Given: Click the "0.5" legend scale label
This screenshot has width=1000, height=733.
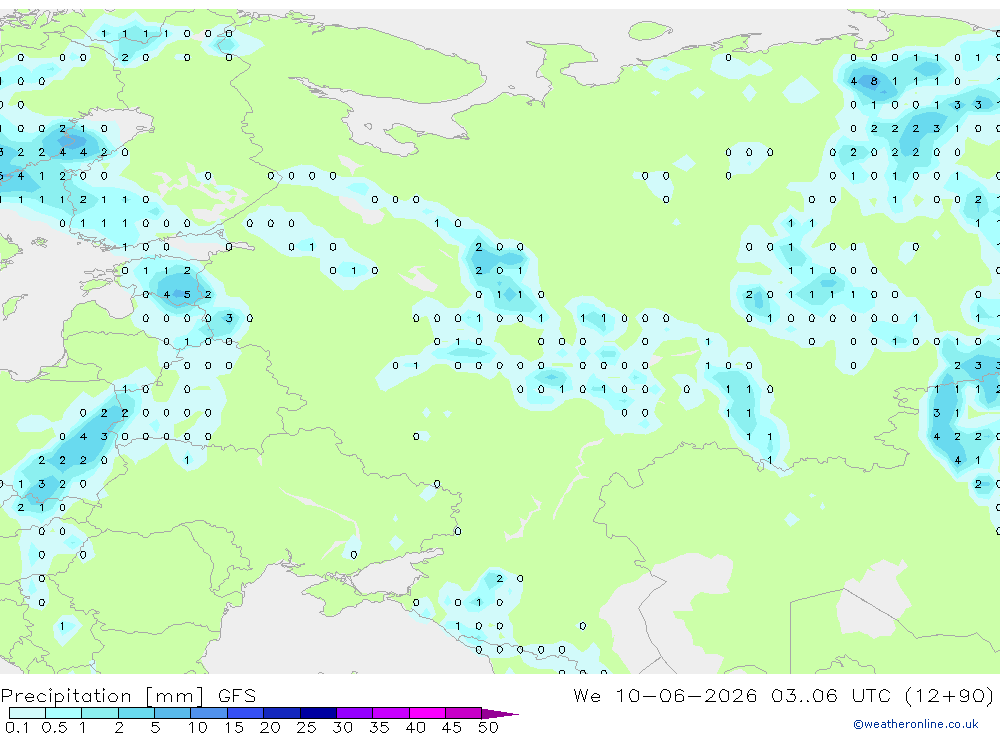Looking at the screenshot, I should point(54,727).
